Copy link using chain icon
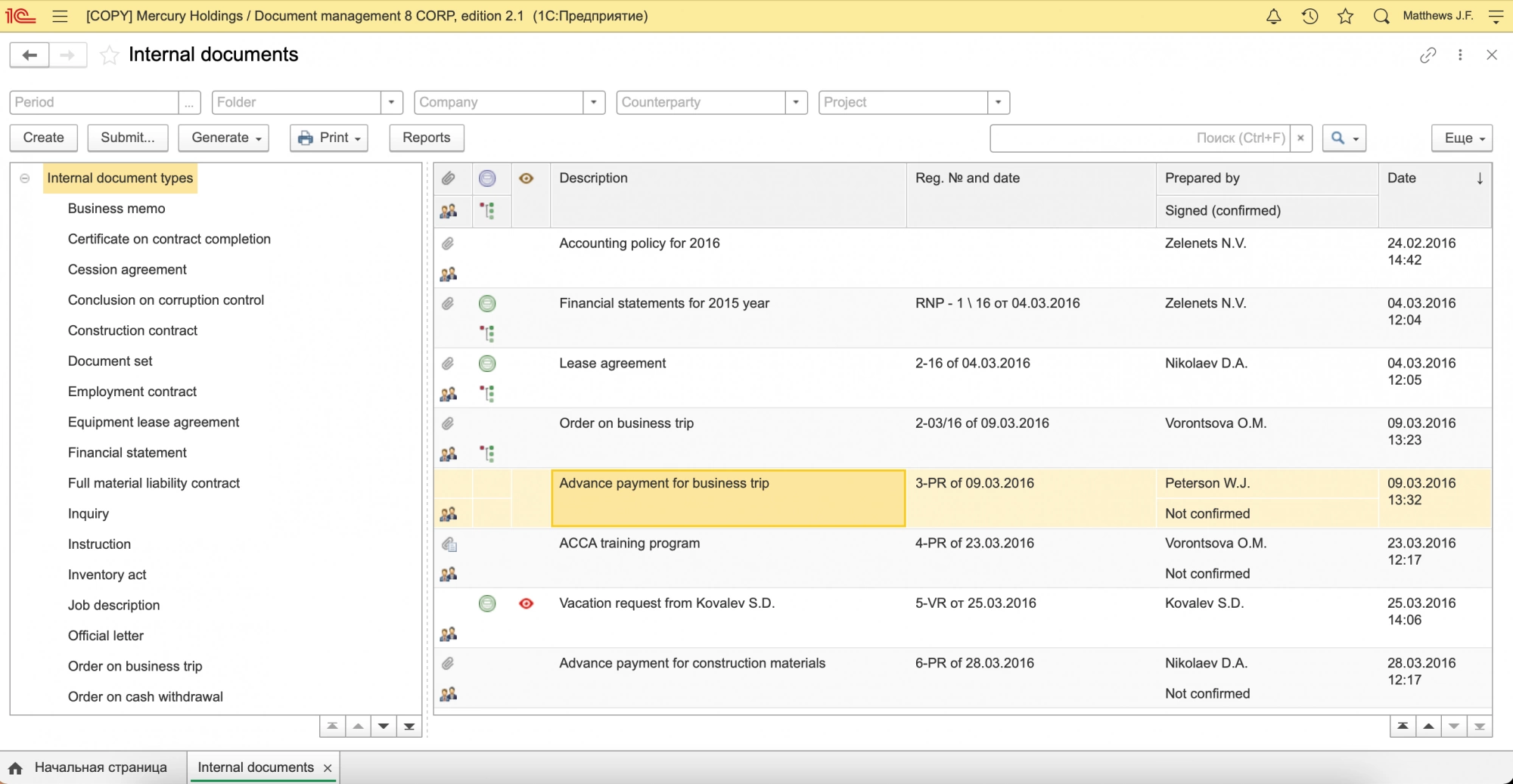Viewport: 1513px width, 784px height. click(x=1428, y=55)
